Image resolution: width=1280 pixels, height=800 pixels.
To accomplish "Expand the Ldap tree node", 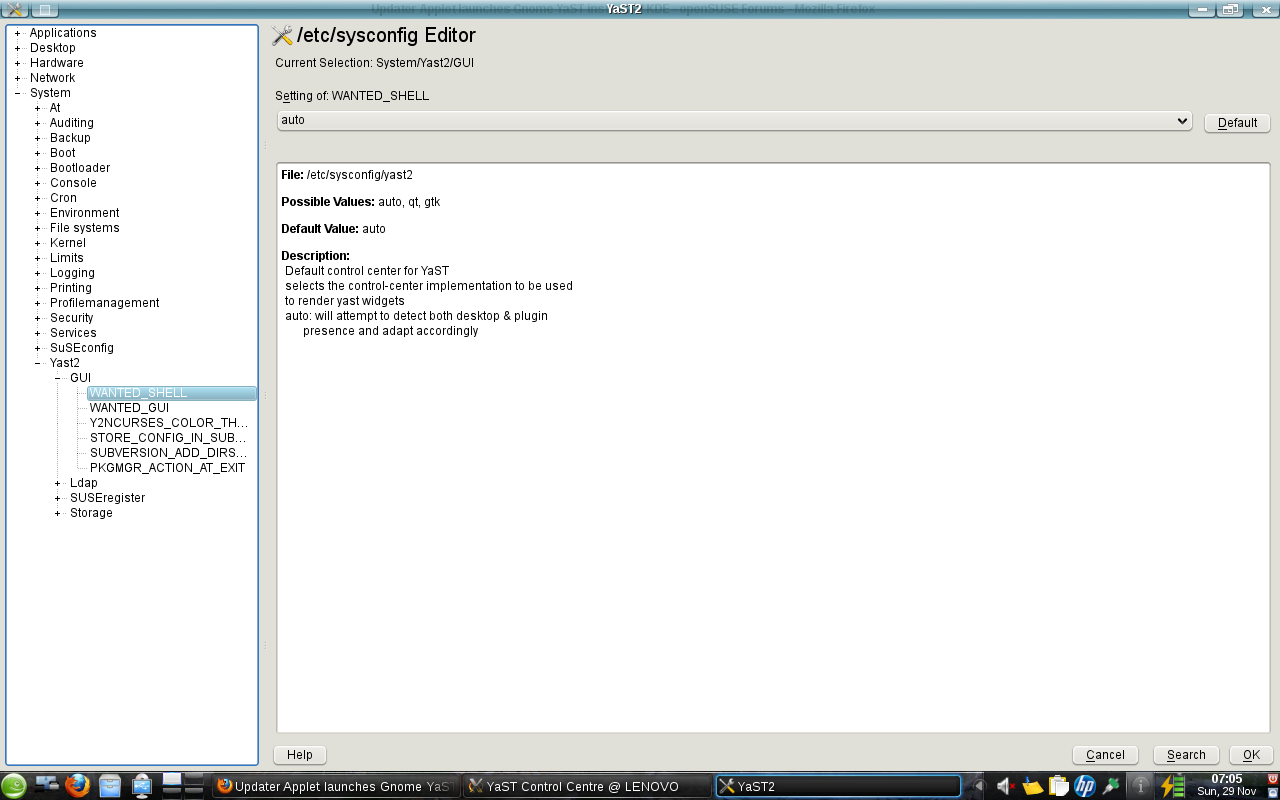I will (58, 483).
